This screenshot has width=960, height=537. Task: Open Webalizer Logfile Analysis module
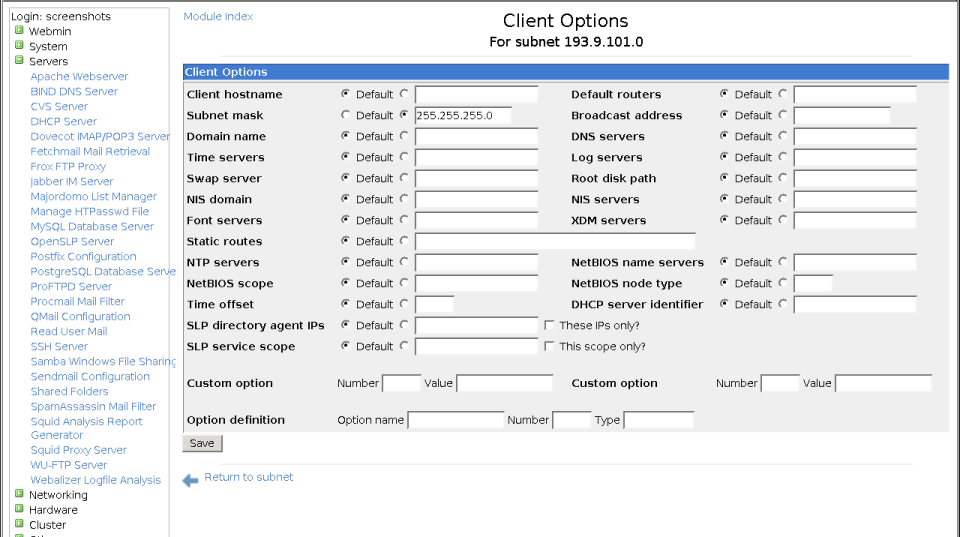point(96,480)
